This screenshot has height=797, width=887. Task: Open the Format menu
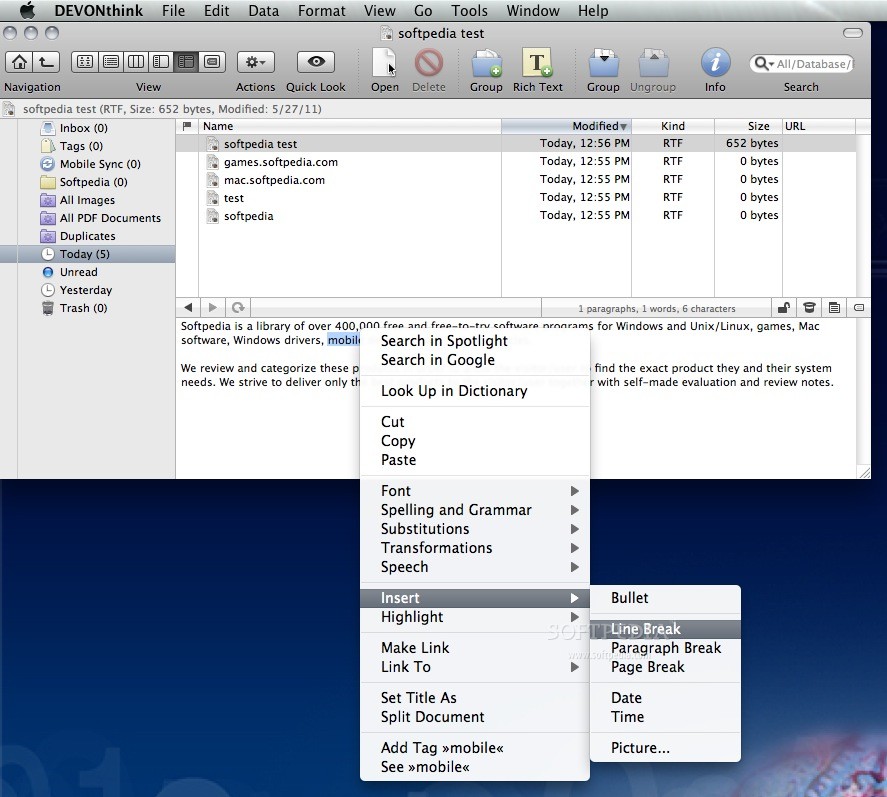321,11
